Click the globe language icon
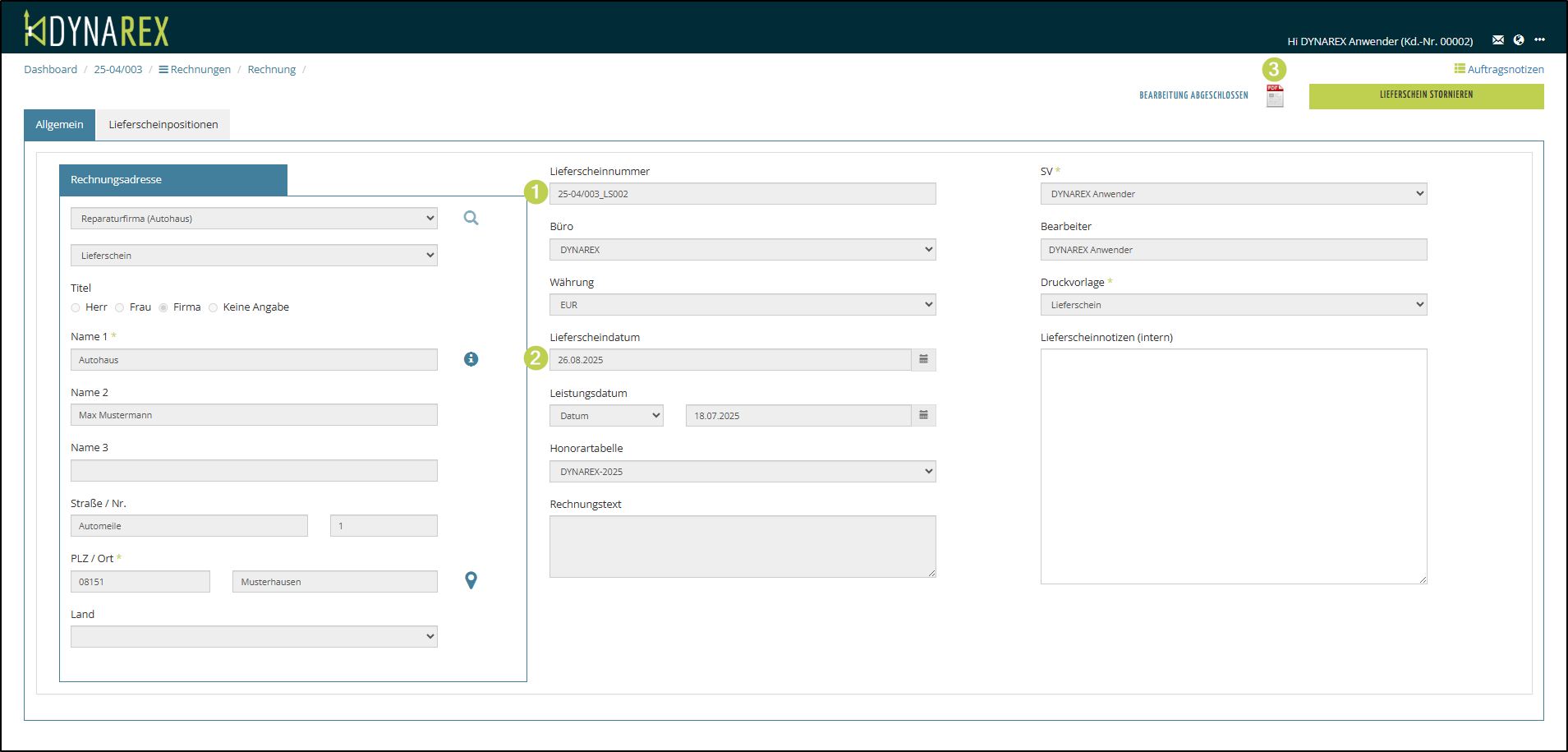This screenshot has height=752, width=1568. pos(1519,40)
